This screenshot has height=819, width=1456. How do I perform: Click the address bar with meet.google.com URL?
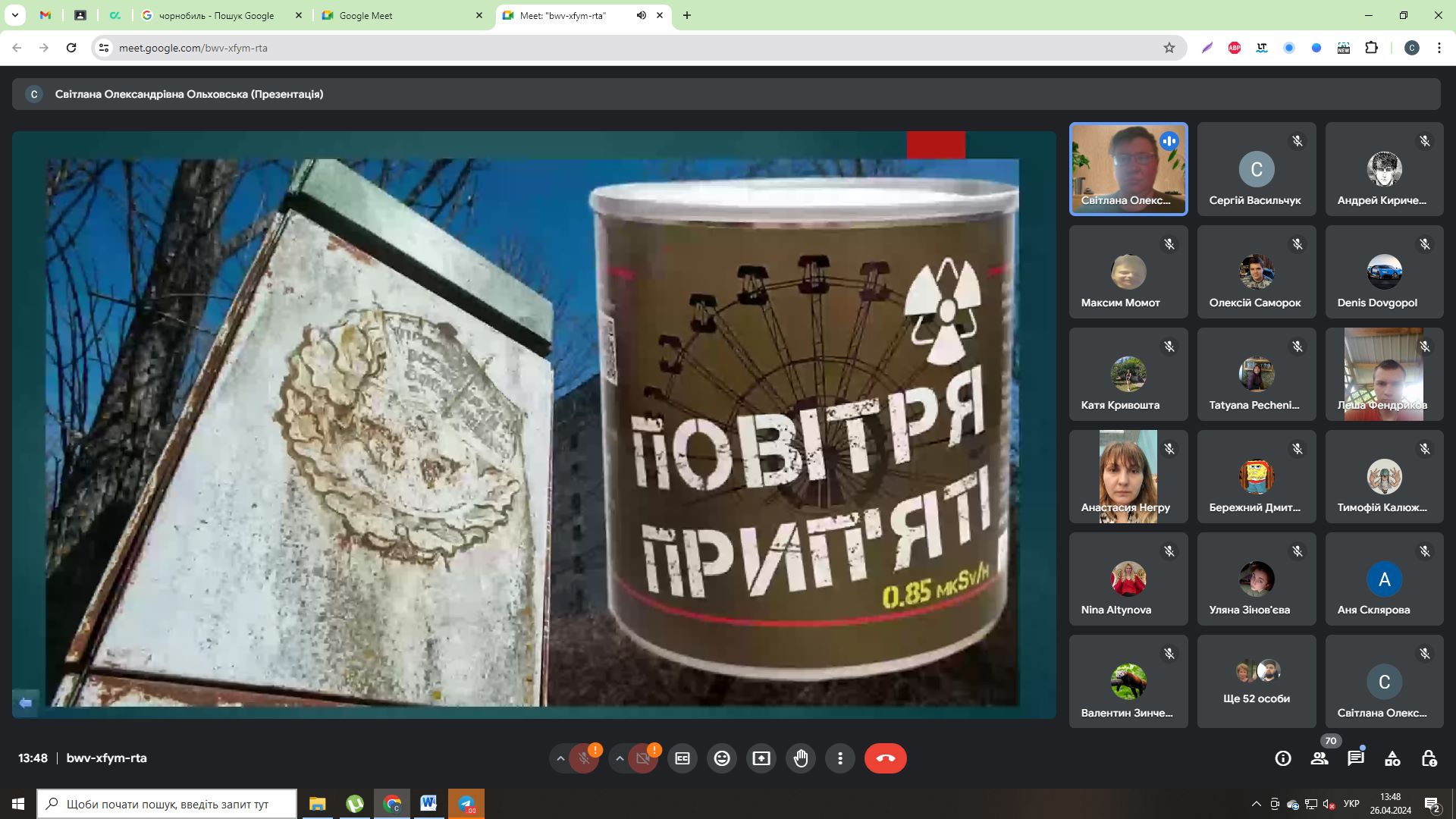tap(637, 48)
